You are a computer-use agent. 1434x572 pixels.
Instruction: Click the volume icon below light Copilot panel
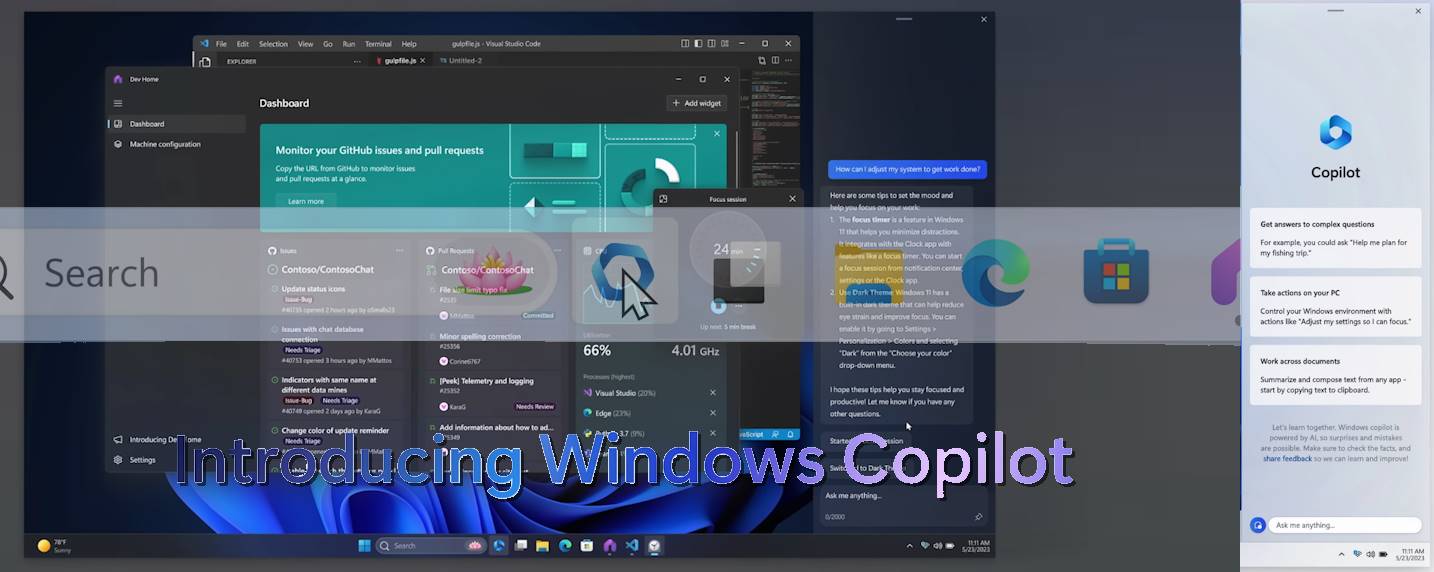pyautogui.click(x=1370, y=554)
